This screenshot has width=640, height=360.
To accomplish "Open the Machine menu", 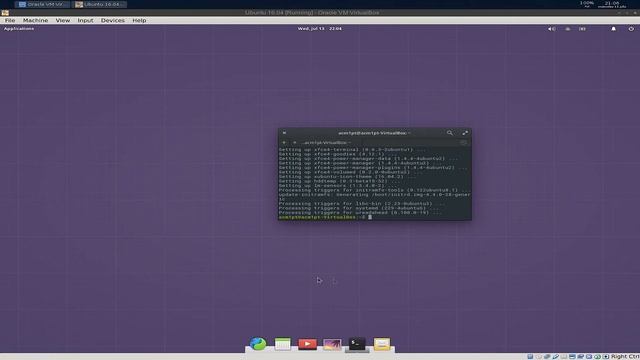I will click(35, 20).
